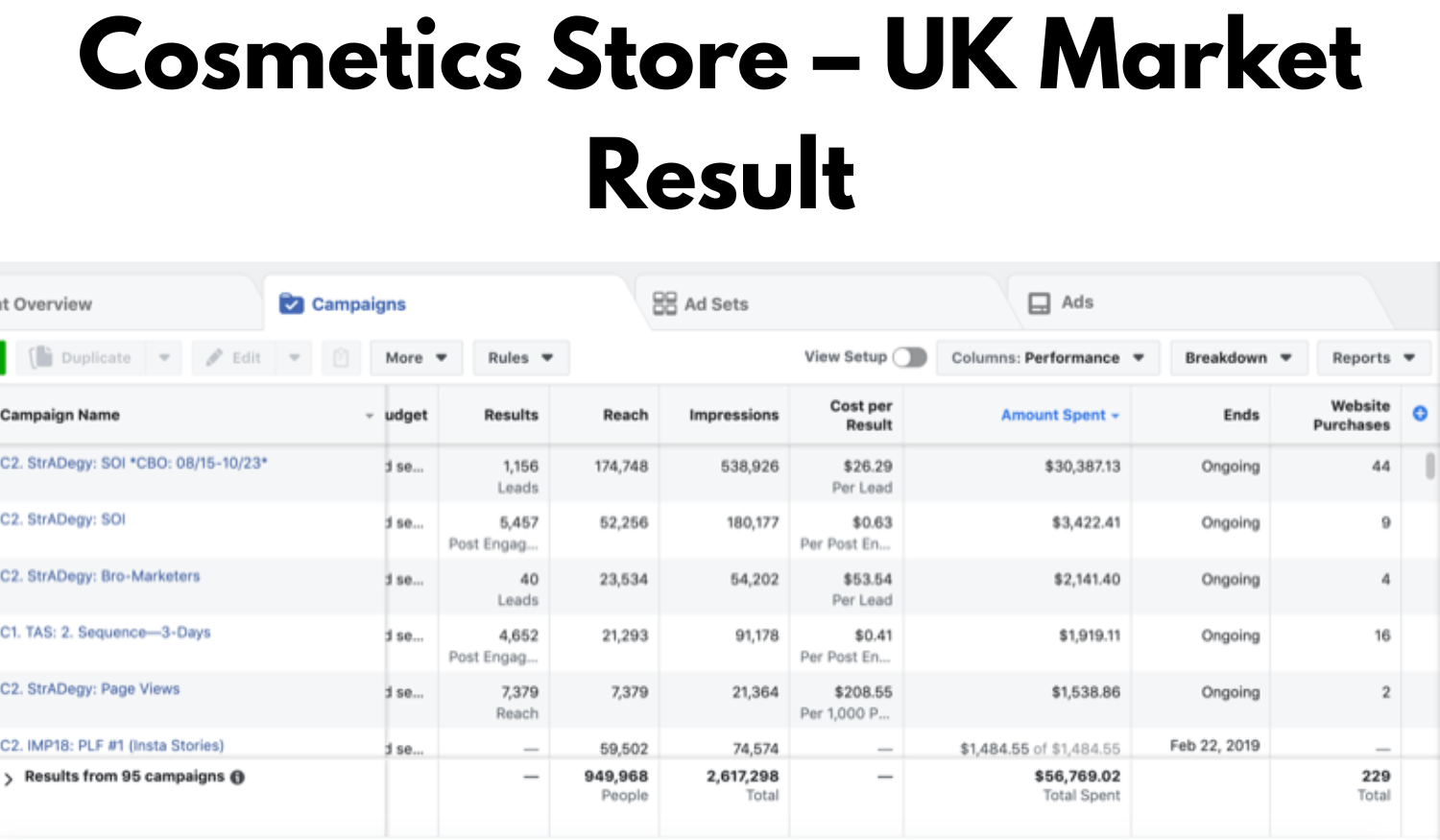
Task: Click the Ads tab icon
Action: [x=1039, y=301]
